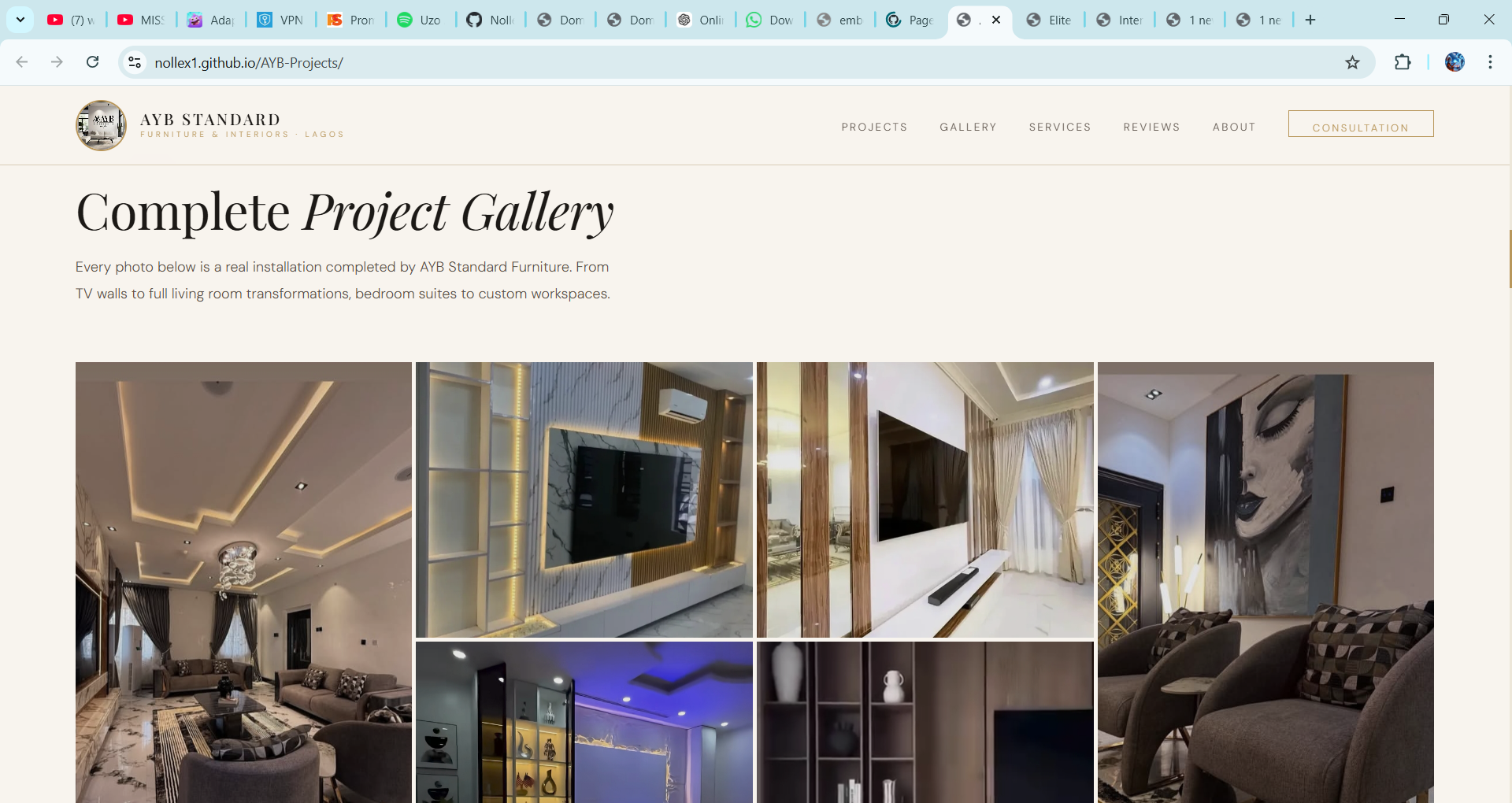Bookmark this page with the star

point(1352,62)
